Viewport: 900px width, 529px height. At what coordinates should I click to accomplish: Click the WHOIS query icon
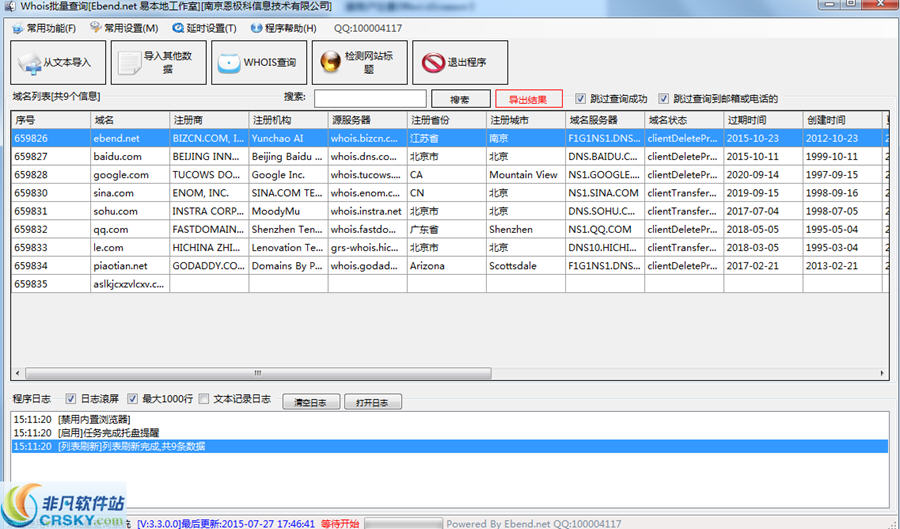(x=229, y=63)
